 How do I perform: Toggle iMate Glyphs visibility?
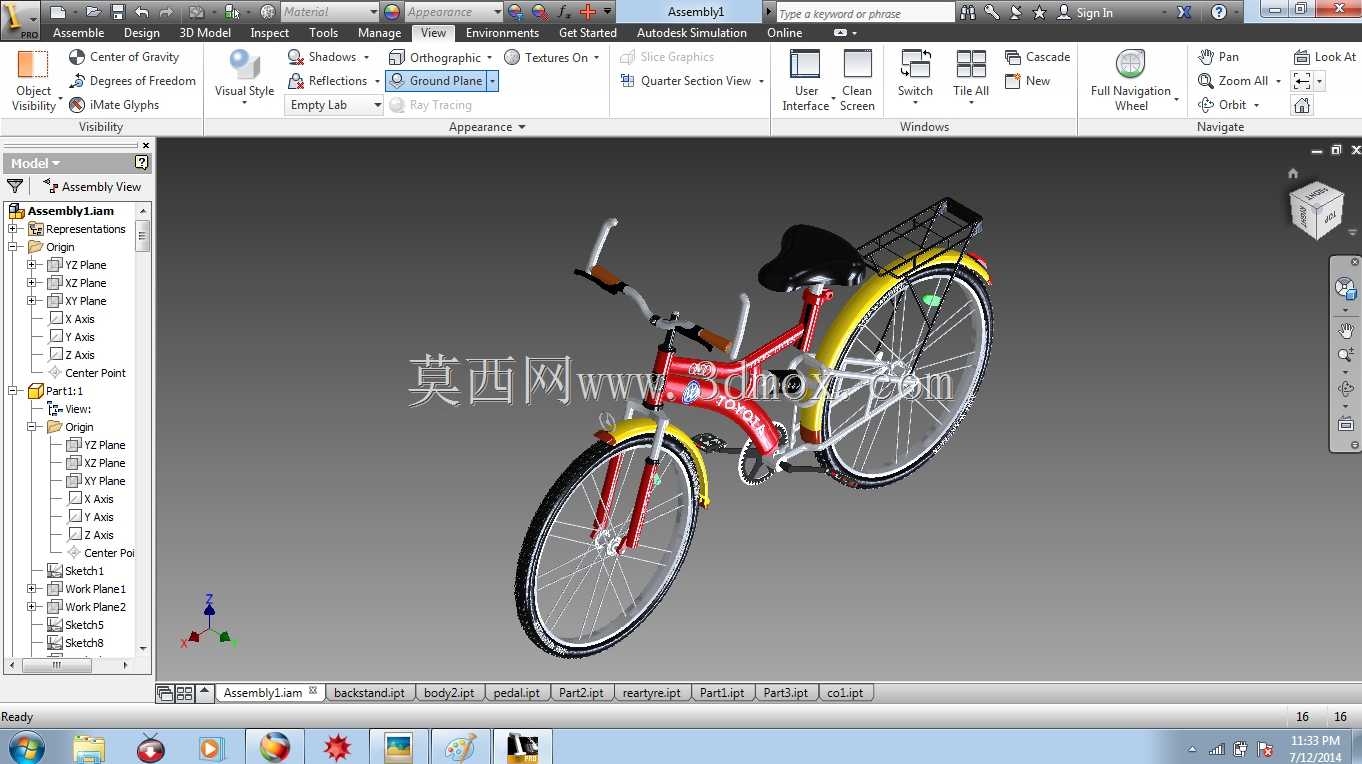point(114,105)
